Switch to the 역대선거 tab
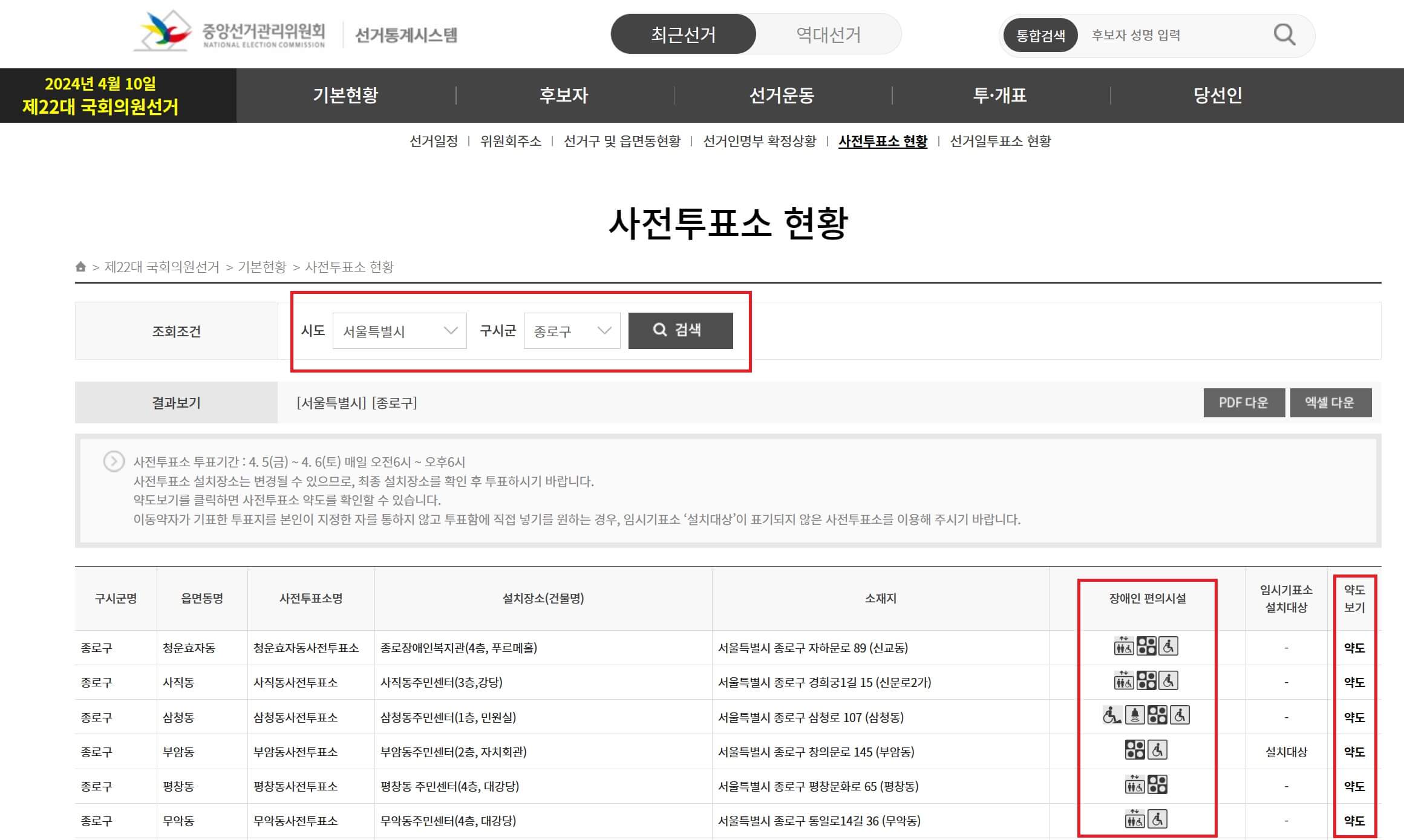The width and height of the screenshot is (1404, 840). tap(829, 34)
